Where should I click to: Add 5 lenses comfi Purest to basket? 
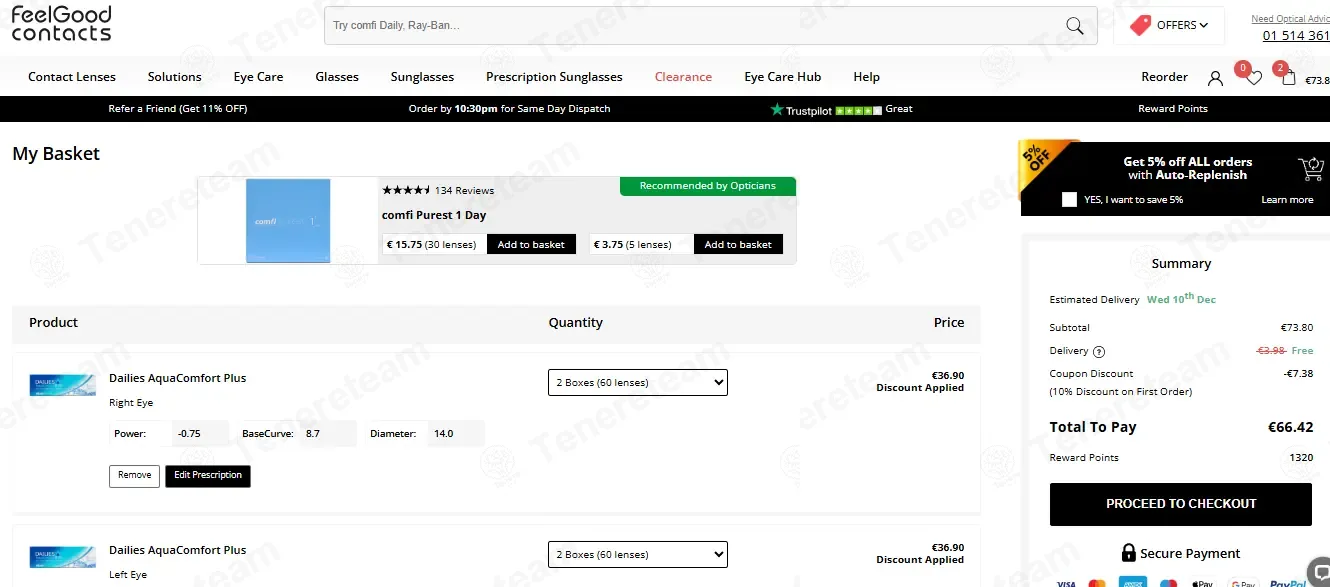[x=738, y=244]
